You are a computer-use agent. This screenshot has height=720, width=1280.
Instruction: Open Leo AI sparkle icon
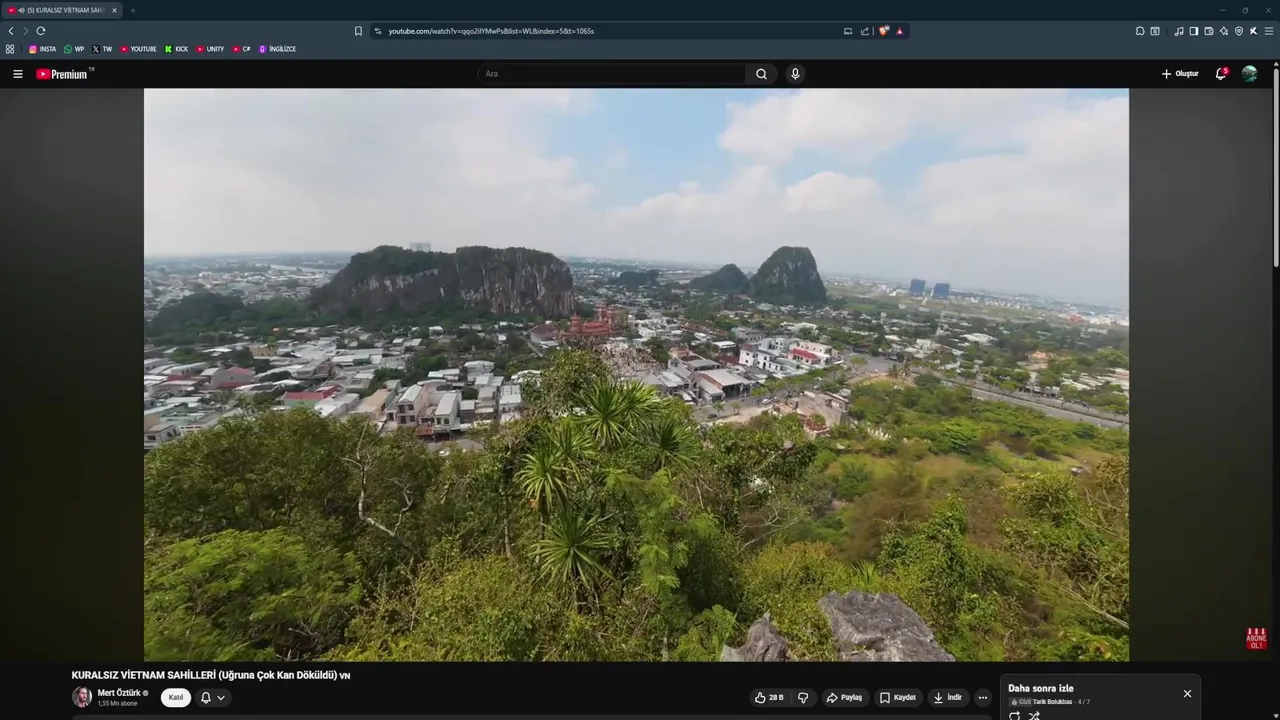click(1224, 31)
